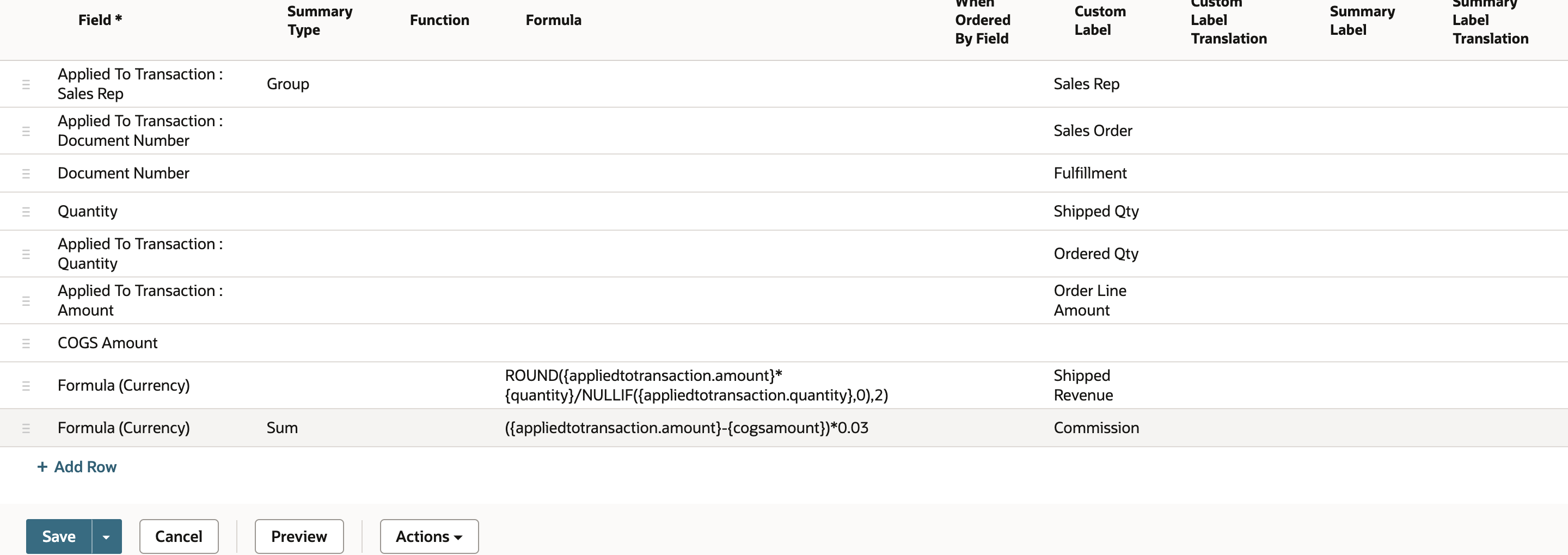Click the Field * column header

coord(100,20)
